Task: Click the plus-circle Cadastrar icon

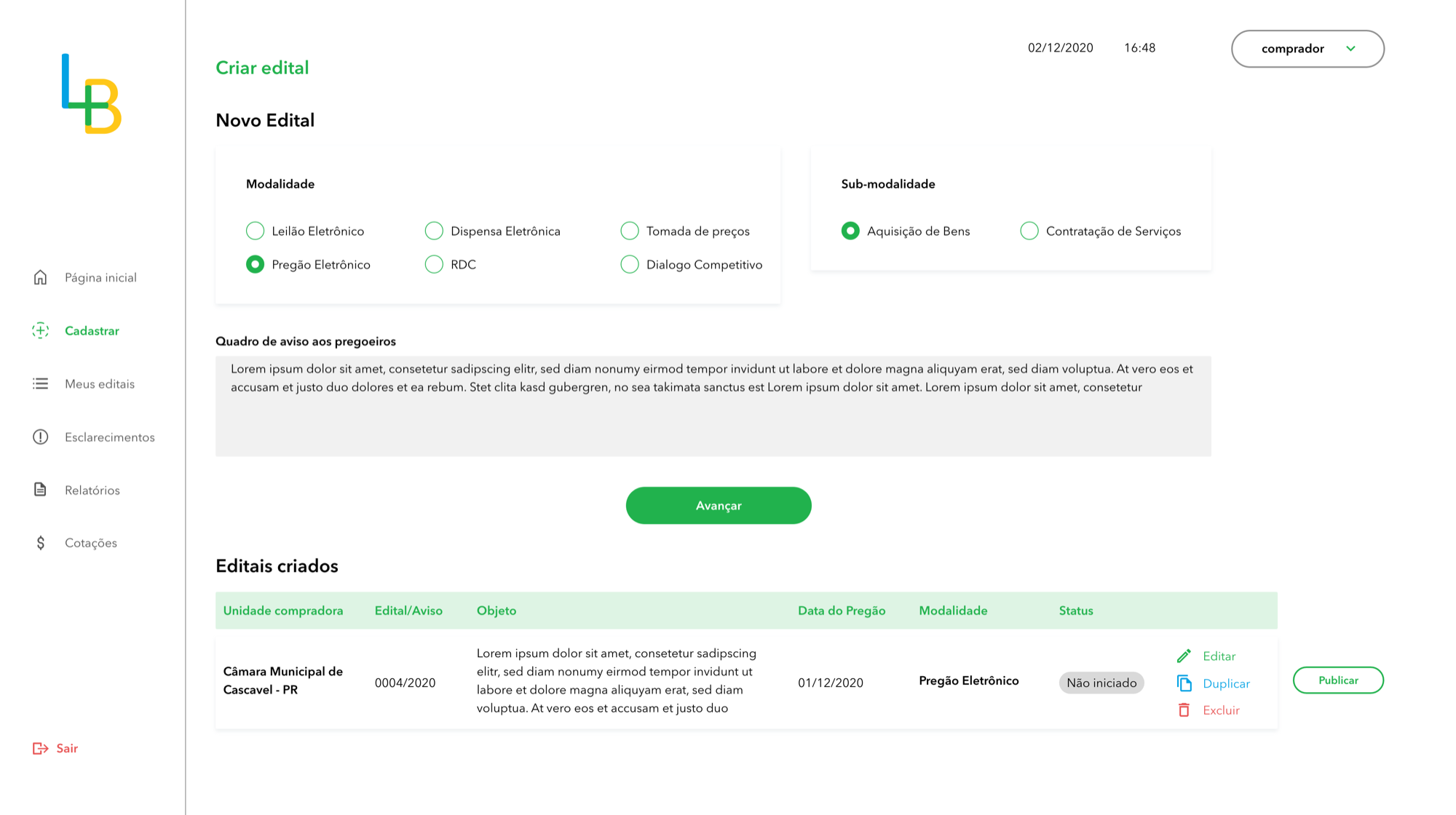Action: click(x=41, y=330)
